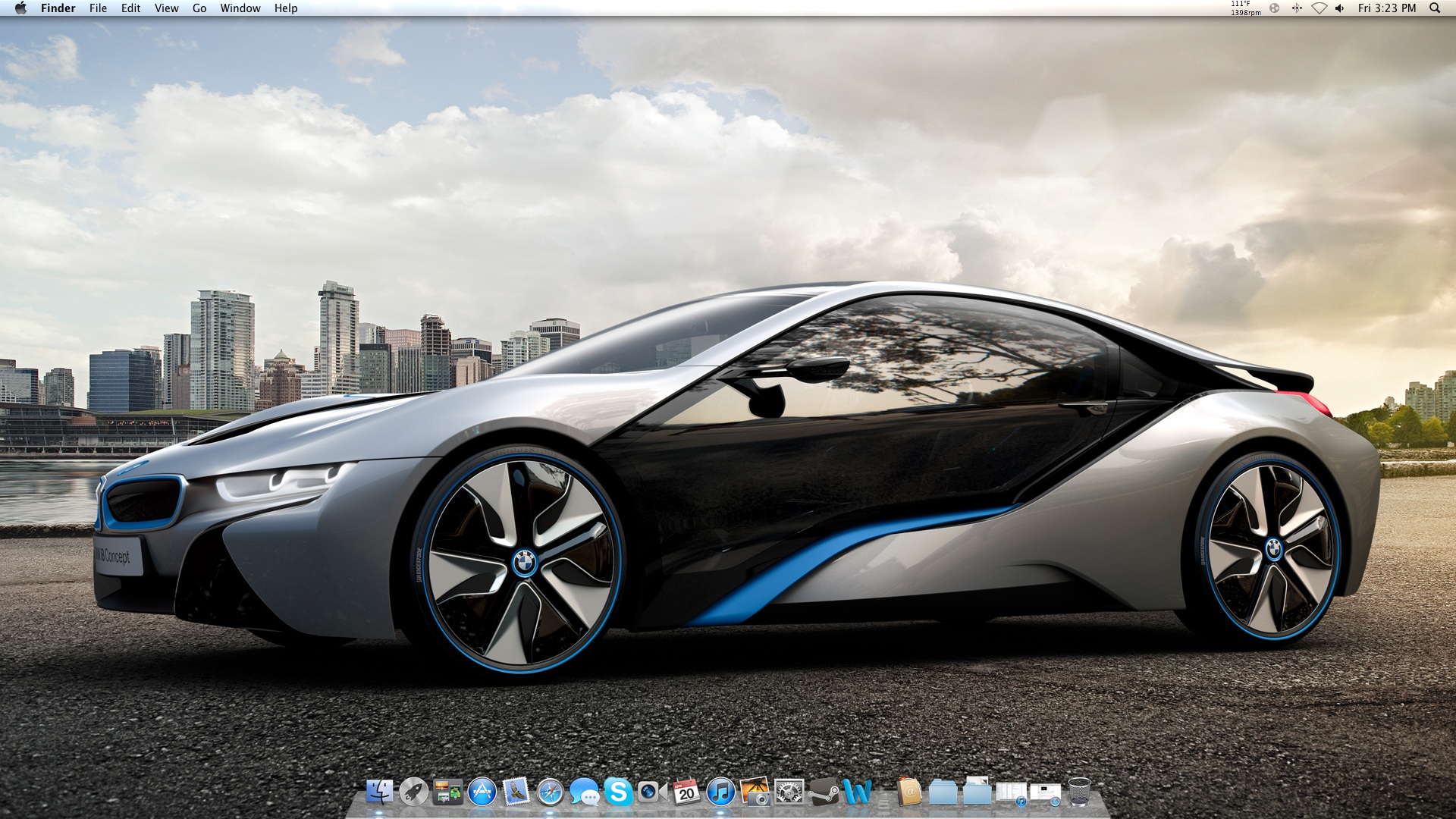Click the Fri 3:23 PM clock

pos(1387,8)
